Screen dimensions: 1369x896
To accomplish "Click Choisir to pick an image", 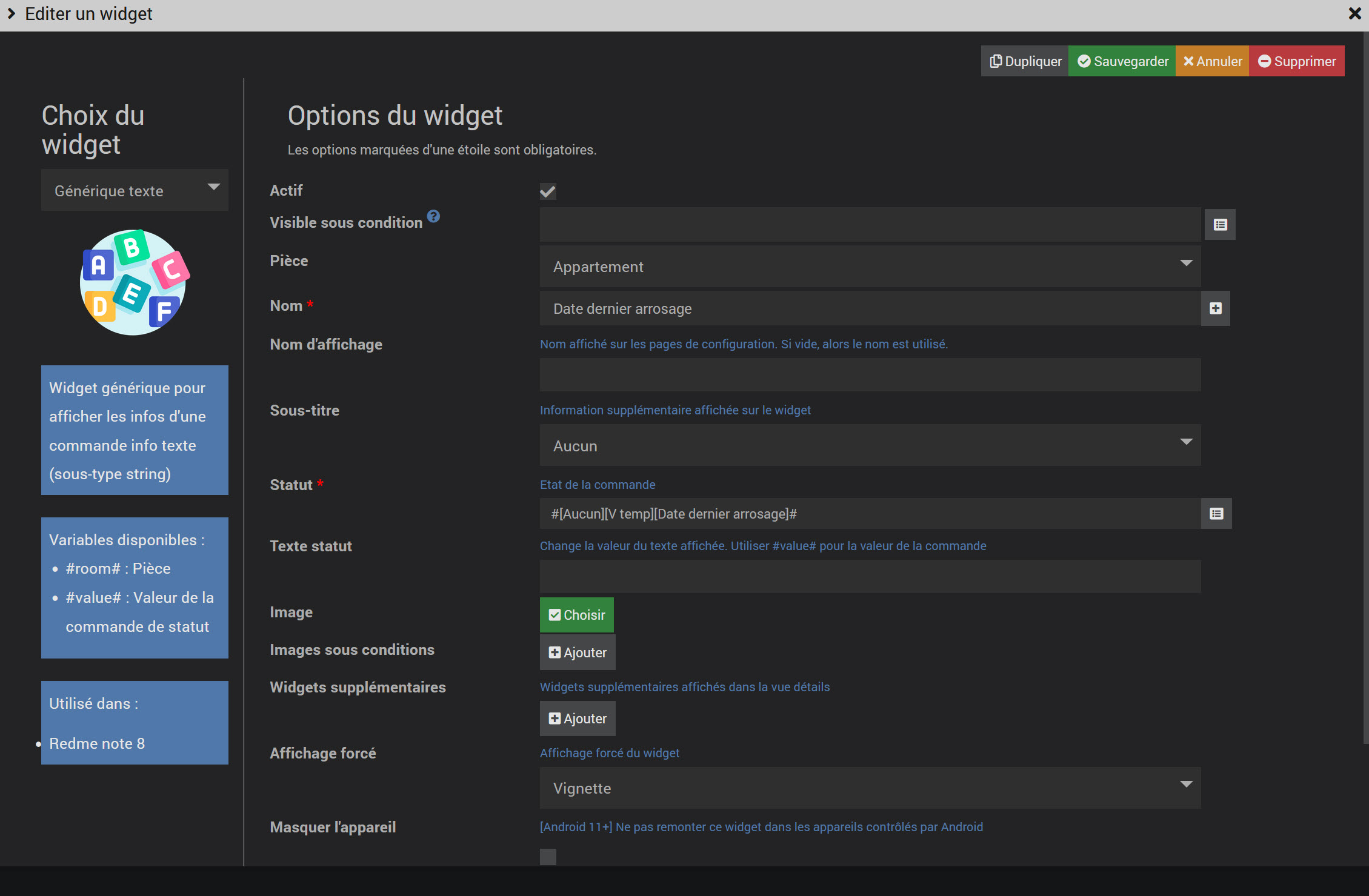I will coord(576,615).
